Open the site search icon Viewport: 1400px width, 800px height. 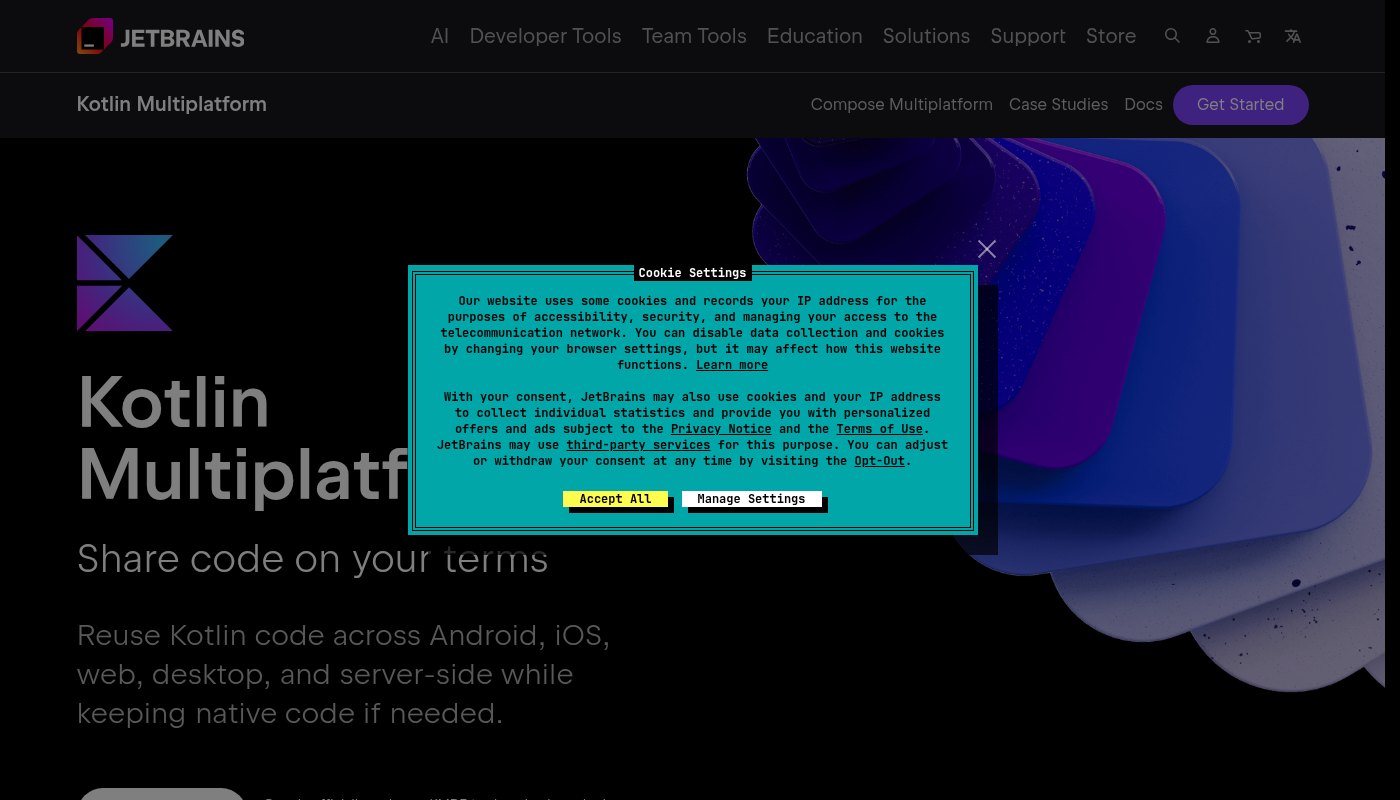pyautogui.click(x=1172, y=36)
